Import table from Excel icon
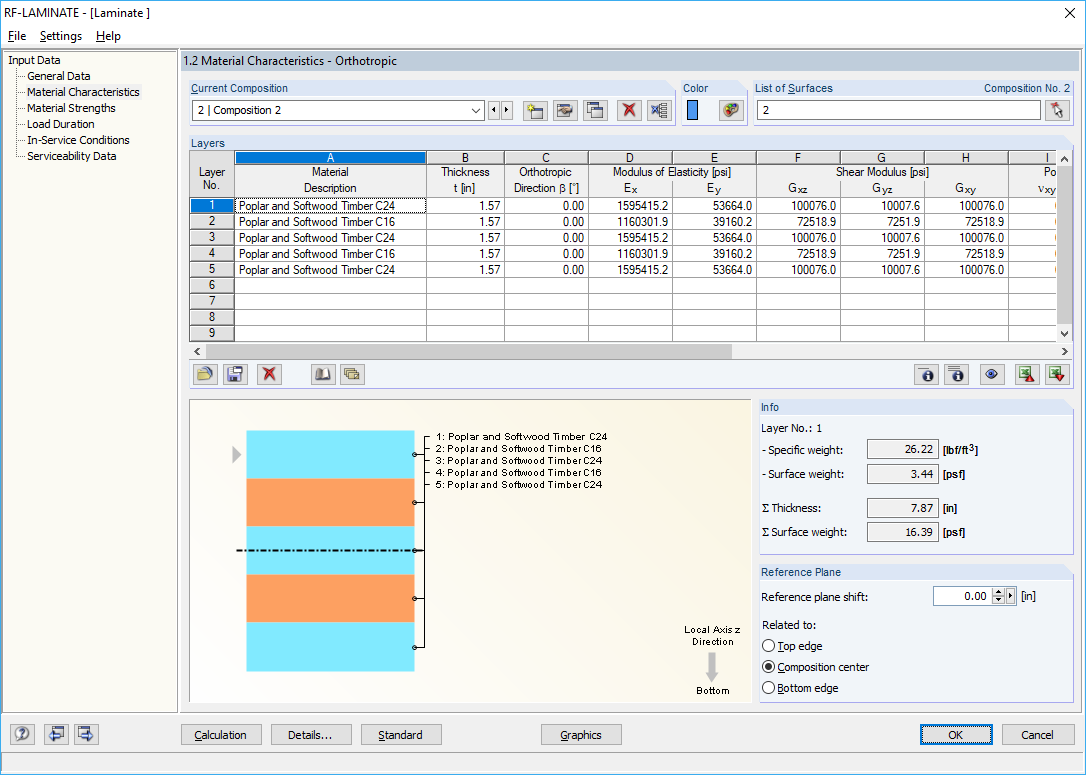Image resolution: width=1086 pixels, height=775 pixels. click(1057, 375)
